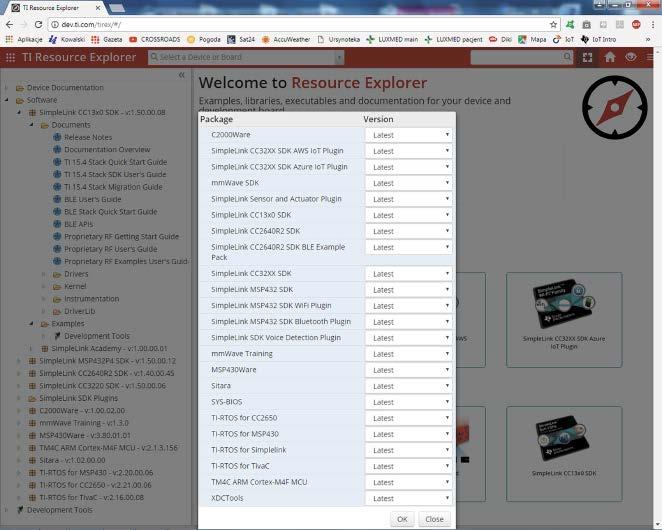Image resolution: width=662 pixels, height=530 pixels.
Task: Open version dropdown for C2000Ware
Action: click(x=409, y=135)
